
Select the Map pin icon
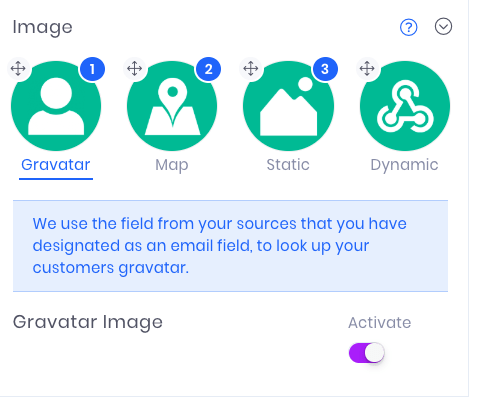pos(172,106)
